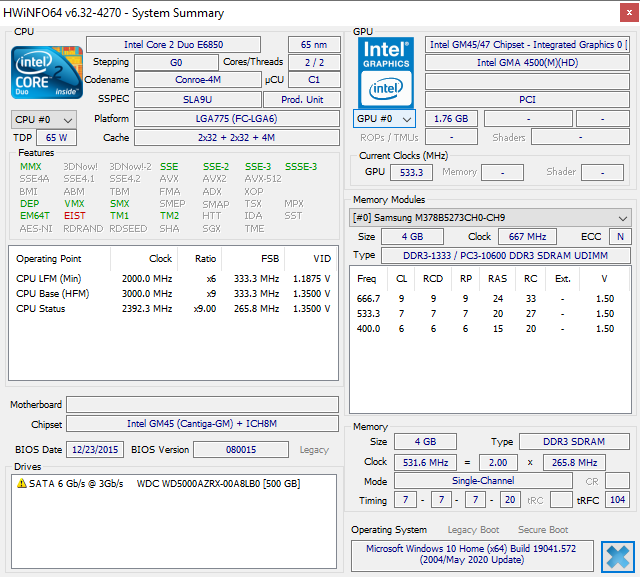Click the RAS column header

498,279
